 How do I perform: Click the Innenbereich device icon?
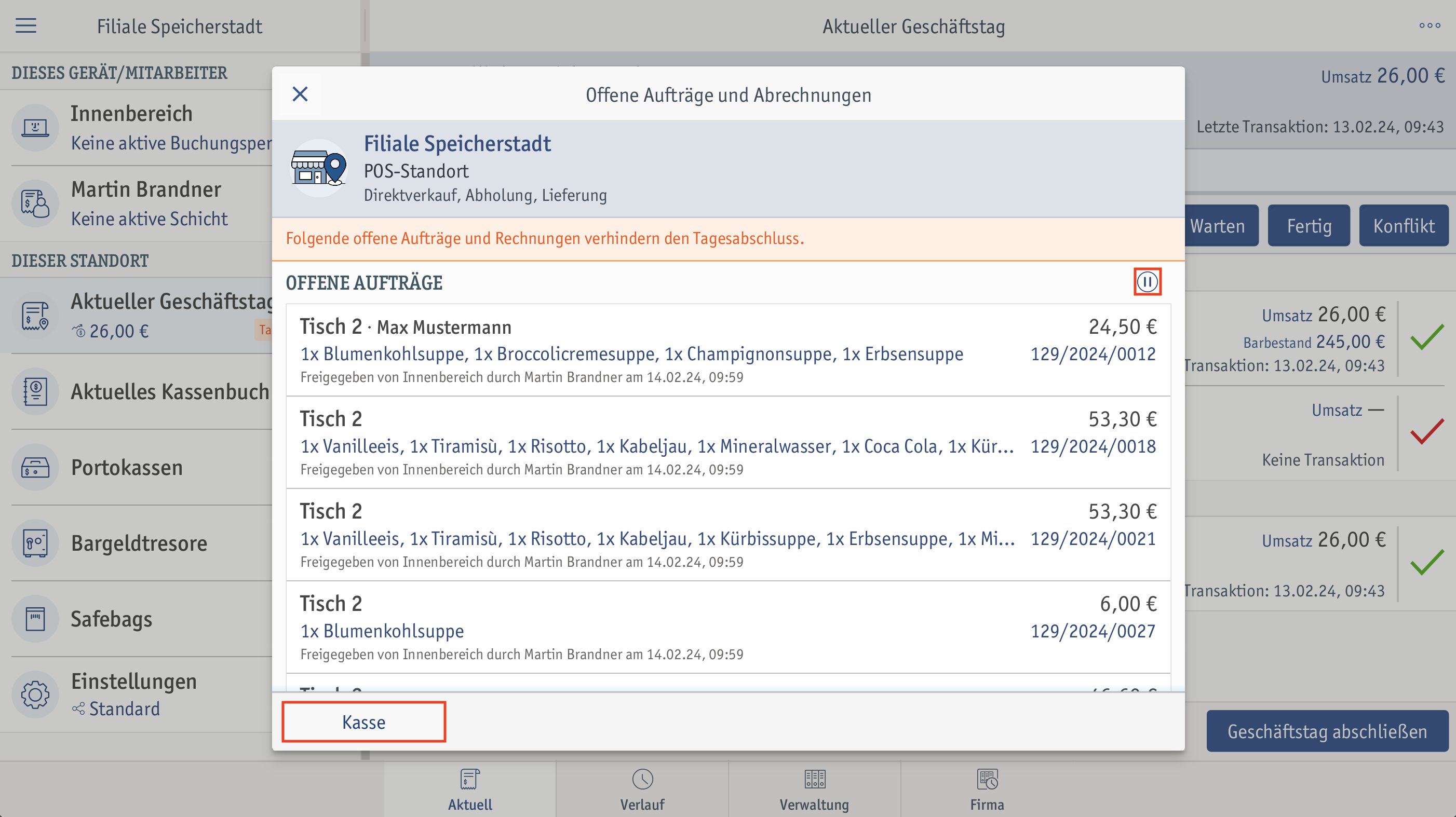pyautogui.click(x=36, y=128)
